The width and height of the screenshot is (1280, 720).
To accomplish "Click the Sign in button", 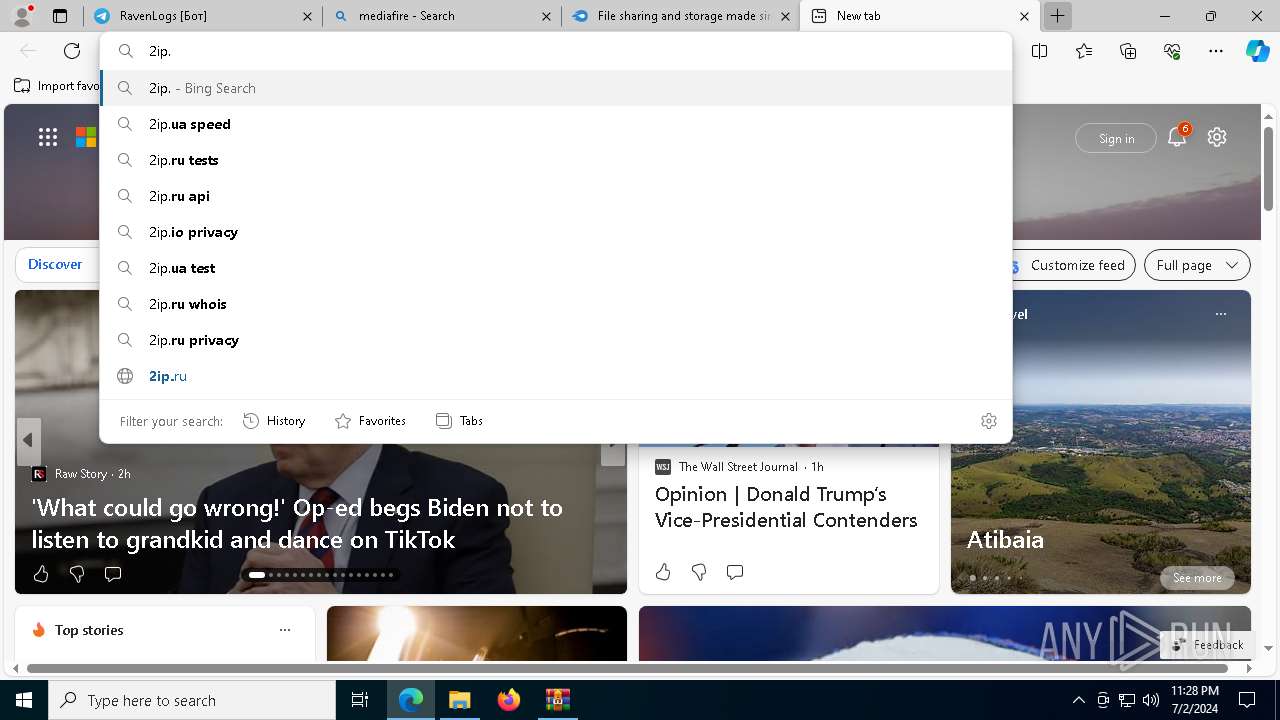I will coord(1116,138).
